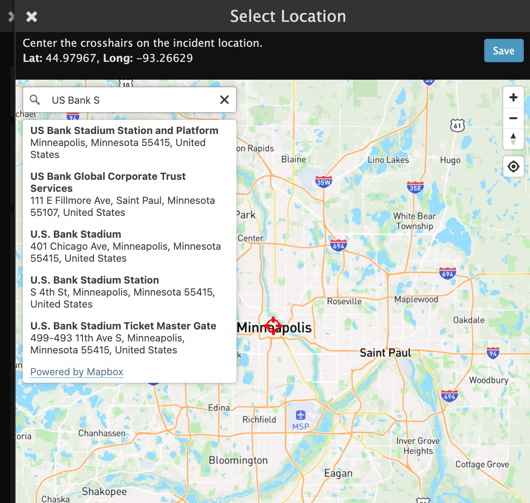Select US Bank Stadium Station and Platform result
The height and width of the screenshot is (503, 530).
(129, 142)
